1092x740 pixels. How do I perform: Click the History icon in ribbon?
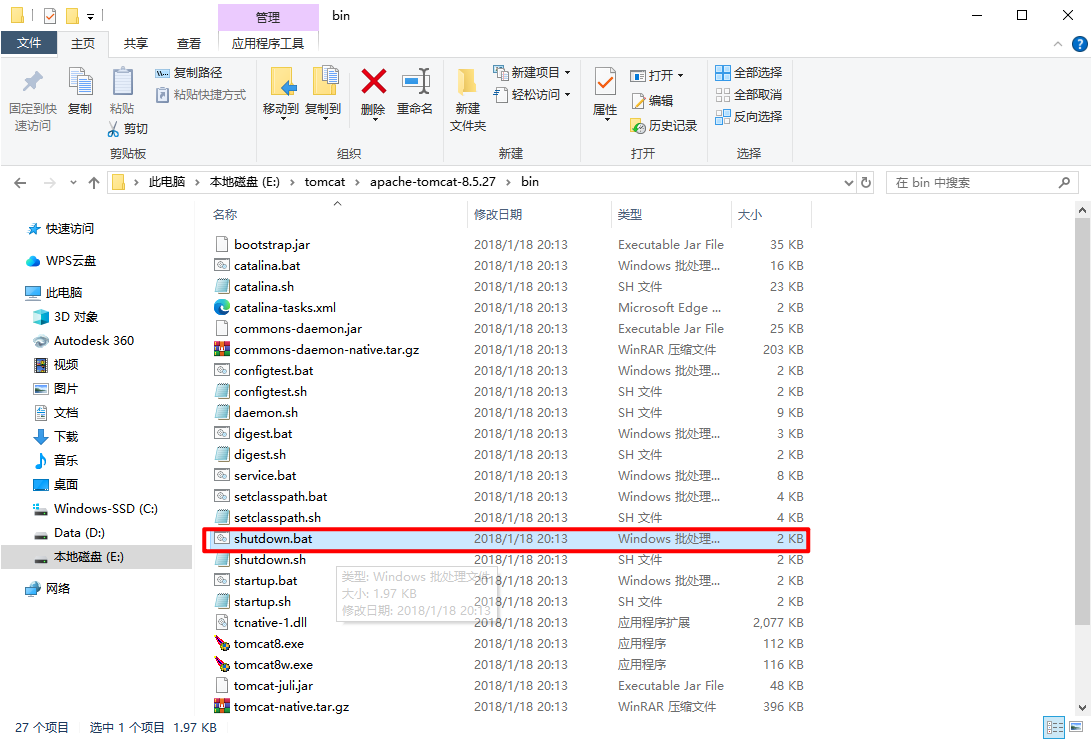pos(638,126)
